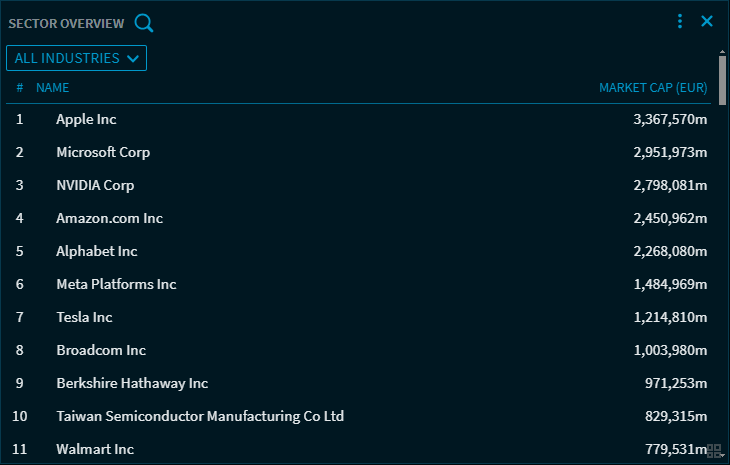Click the resize grip icon at bottom right

714,452
